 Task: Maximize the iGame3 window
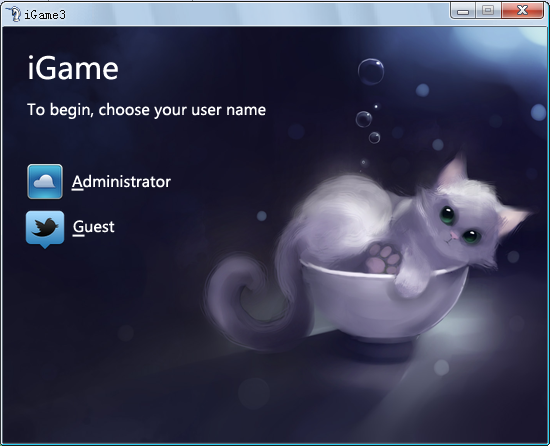[x=488, y=11]
